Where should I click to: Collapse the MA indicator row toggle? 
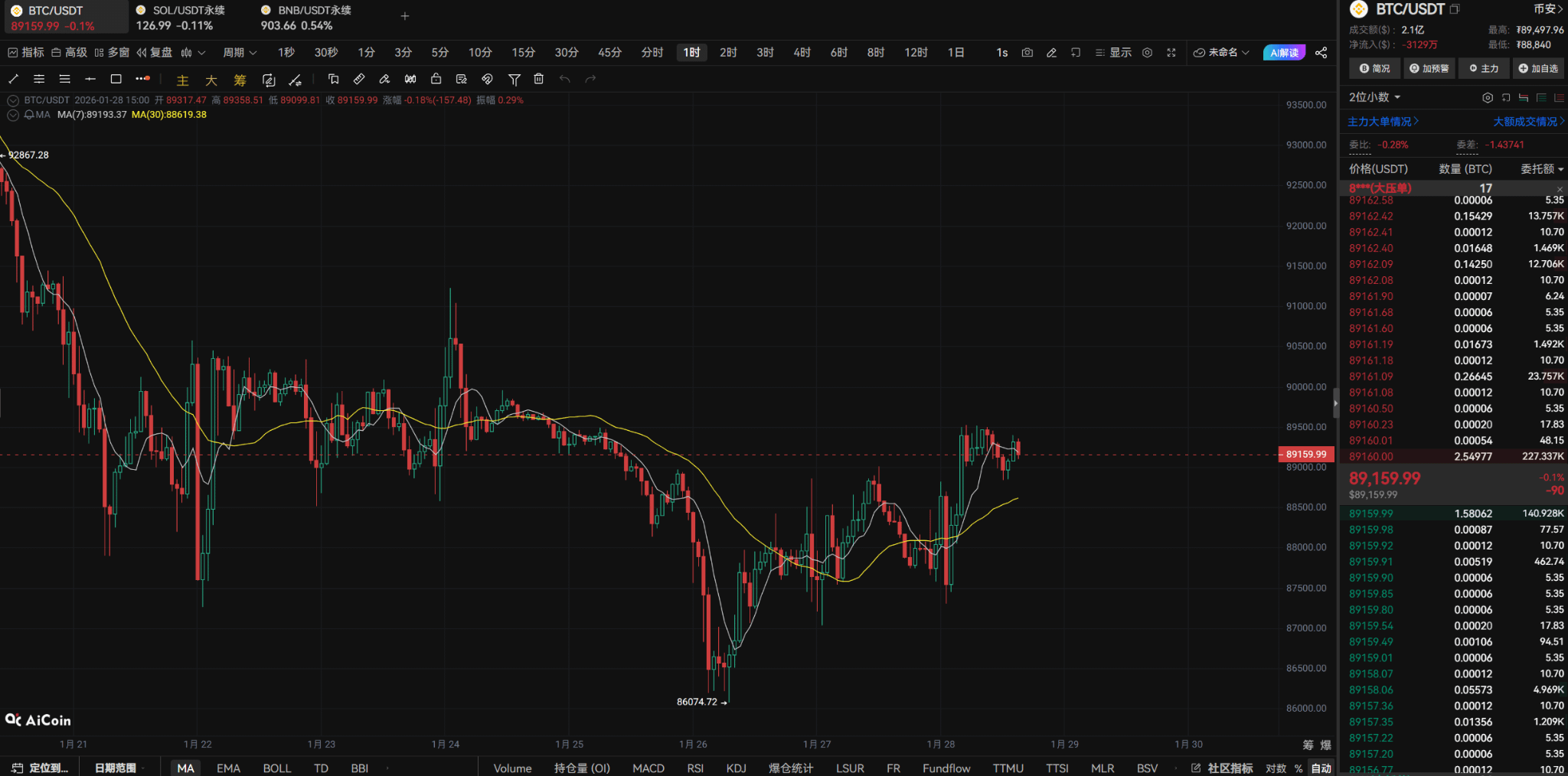tap(12, 115)
